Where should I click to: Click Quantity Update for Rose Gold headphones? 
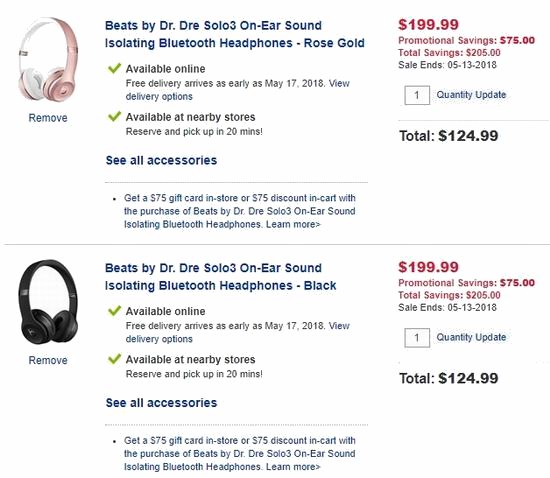pyautogui.click(x=471, y=95)
